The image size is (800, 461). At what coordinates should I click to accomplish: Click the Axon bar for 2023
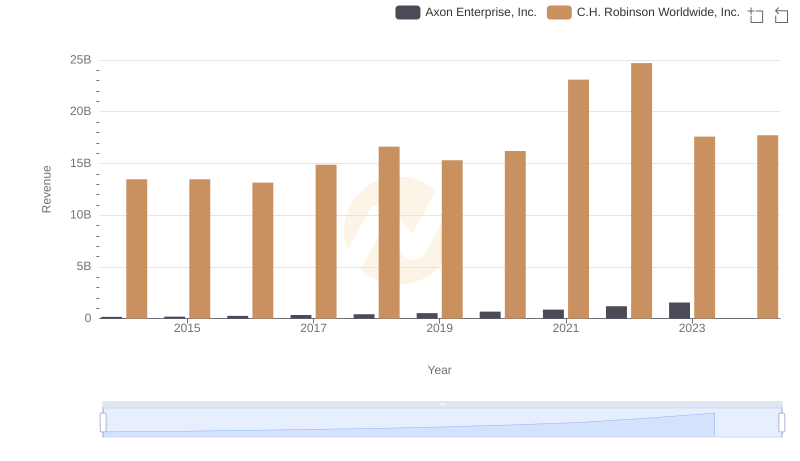tap(680, 311)
